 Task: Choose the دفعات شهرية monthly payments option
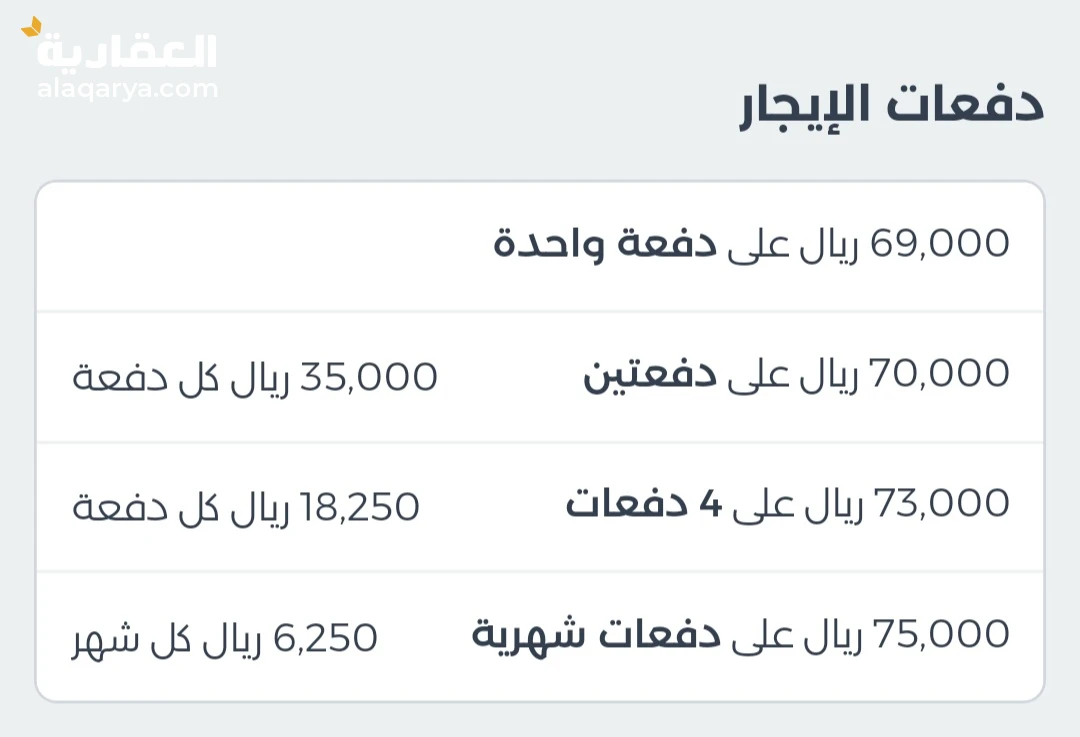[x=596, y=634]
